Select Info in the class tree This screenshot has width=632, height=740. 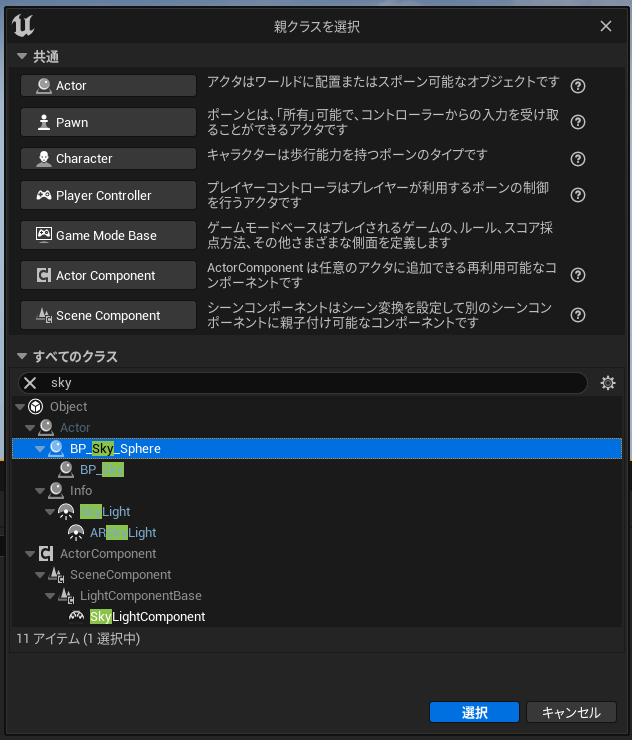81,490
